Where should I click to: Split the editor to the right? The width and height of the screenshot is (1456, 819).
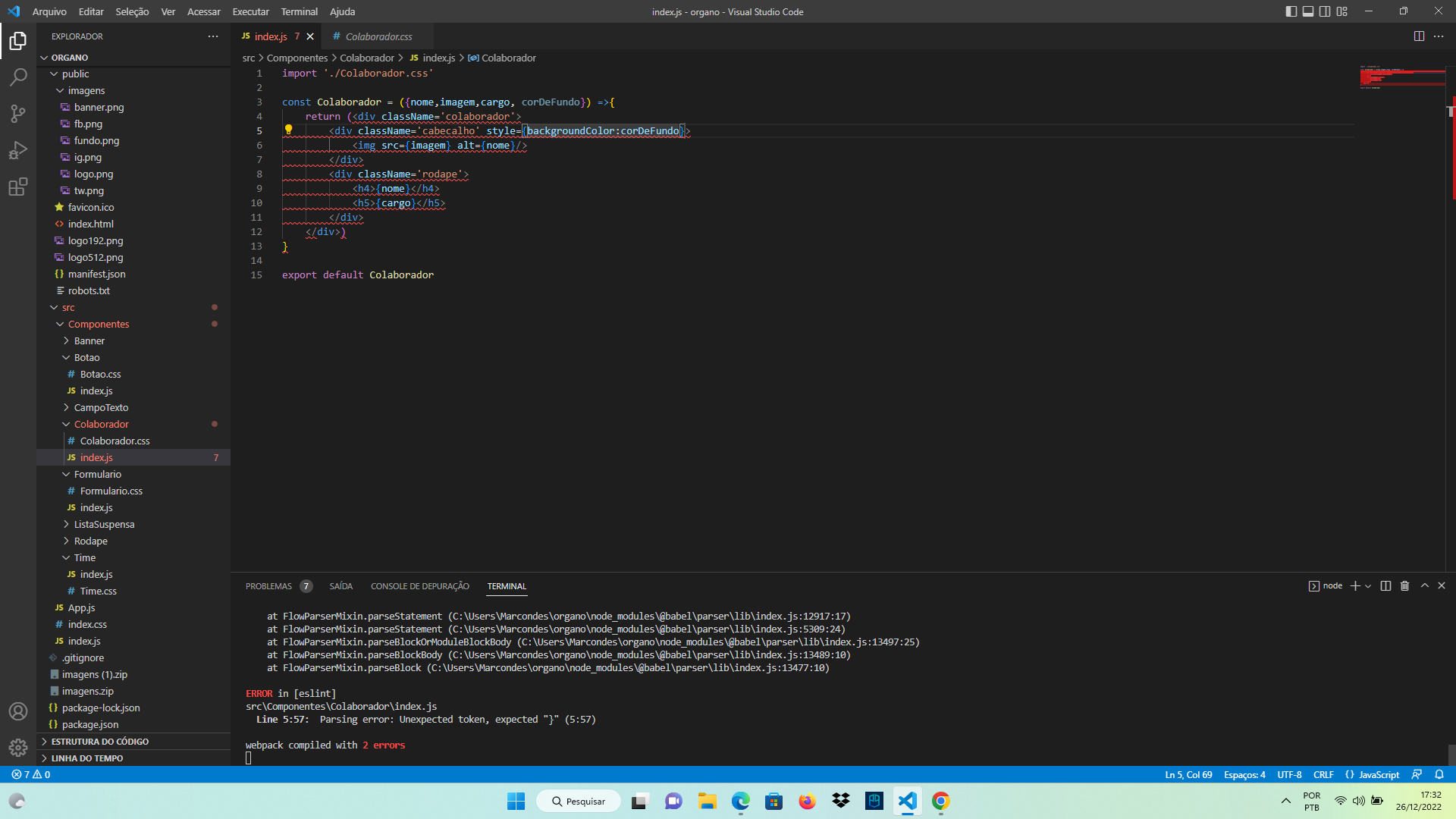(1419, 36)
